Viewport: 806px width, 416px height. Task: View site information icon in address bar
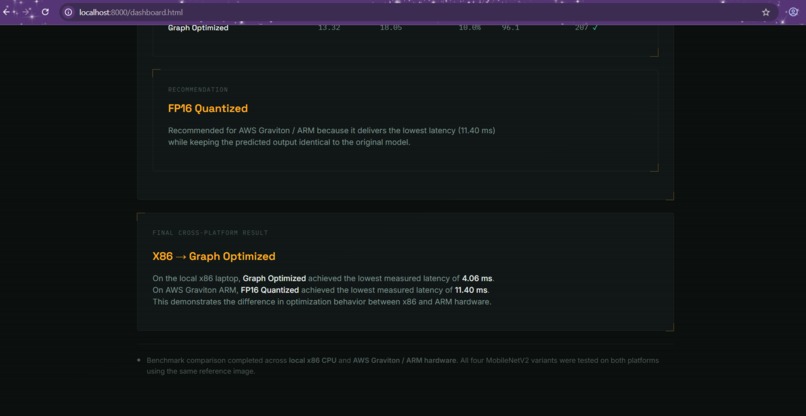(68, 12)
